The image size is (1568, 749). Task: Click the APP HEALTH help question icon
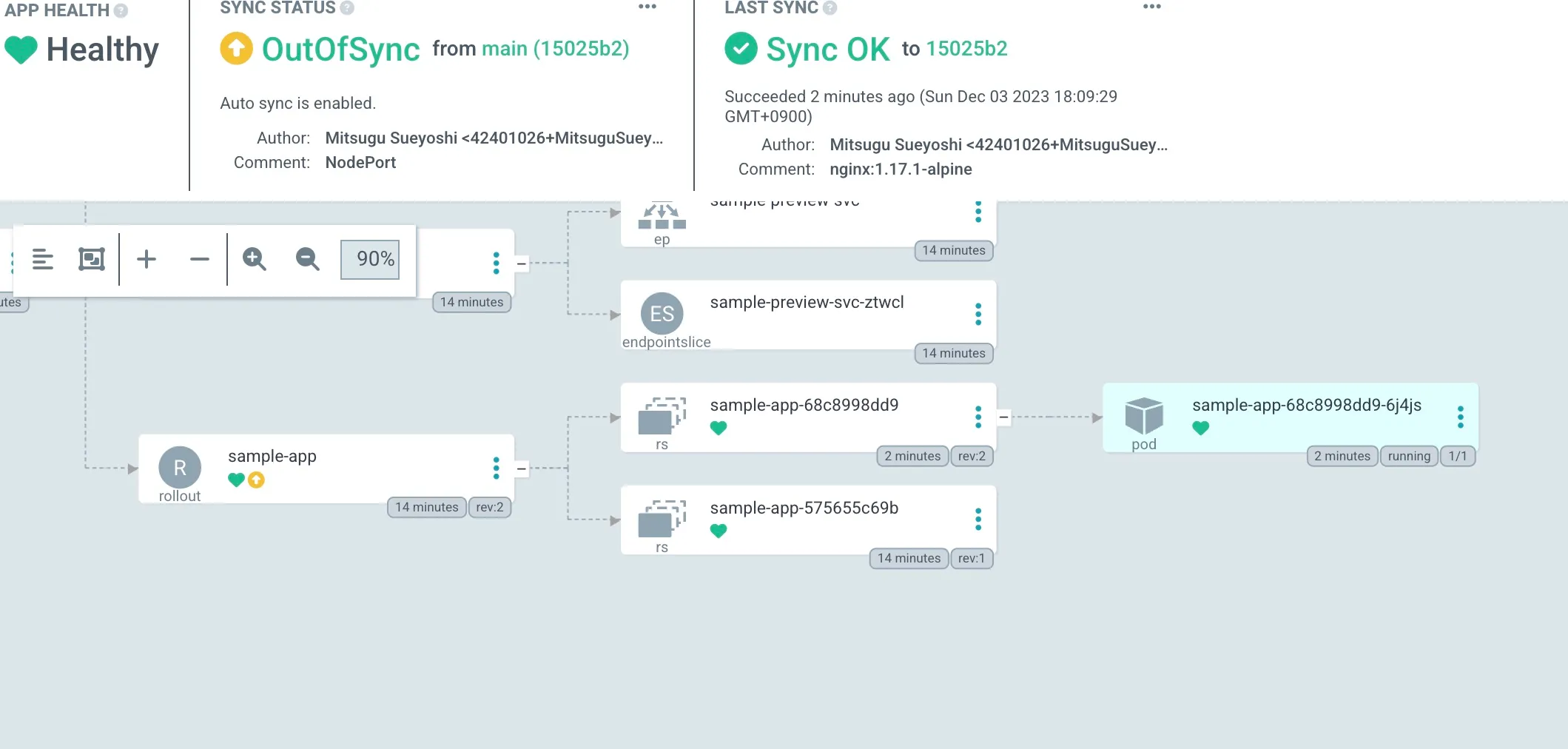point(121,10)
